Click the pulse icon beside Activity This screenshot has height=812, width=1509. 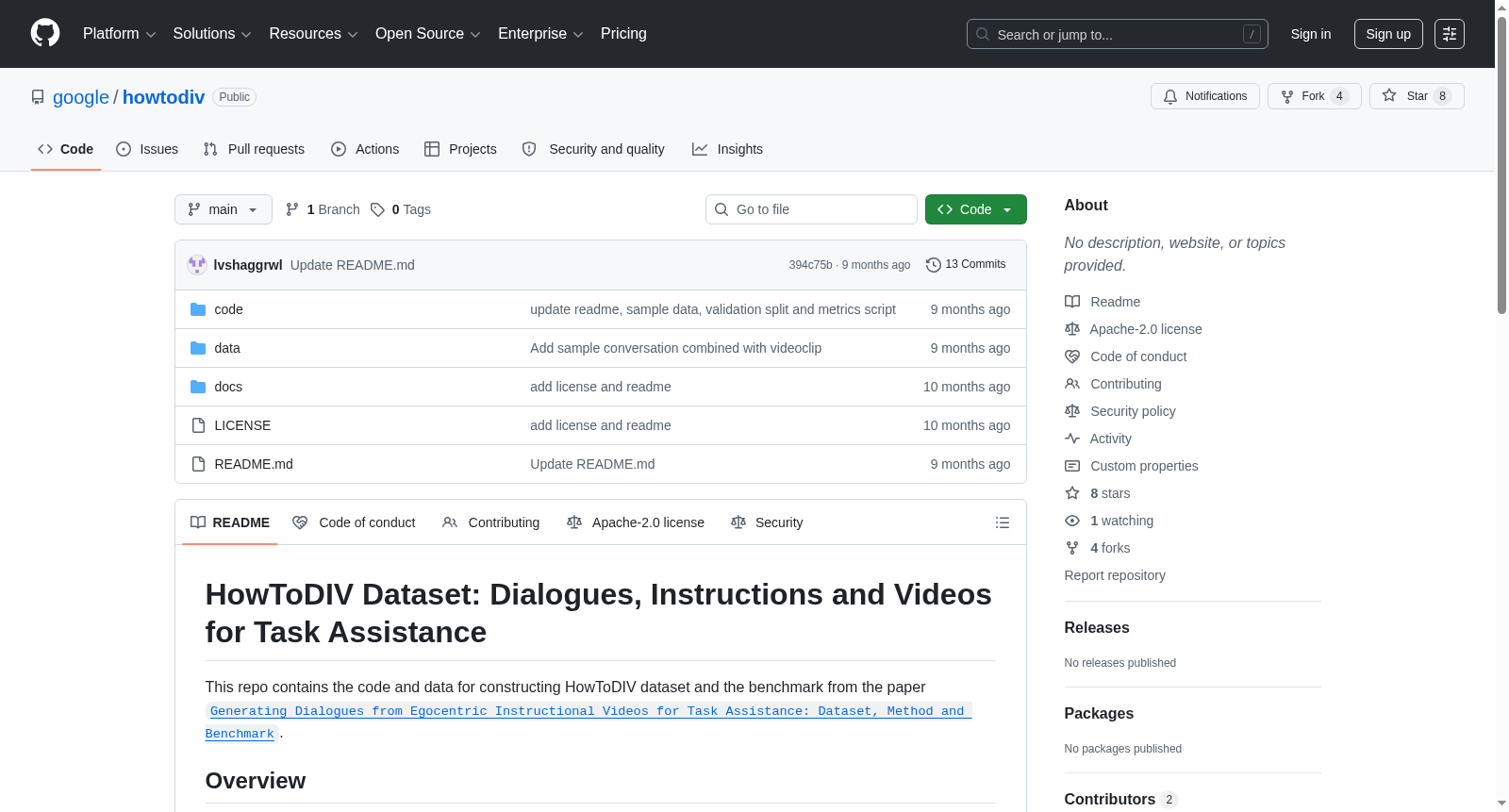(1072, 439)
